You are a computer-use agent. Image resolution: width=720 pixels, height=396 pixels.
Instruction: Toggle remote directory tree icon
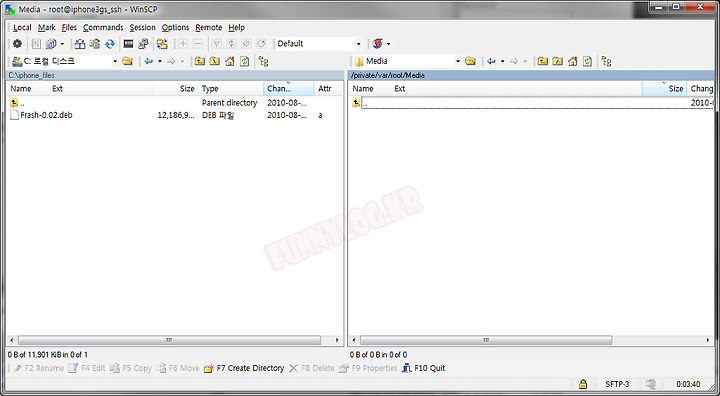tap(606, 61)
